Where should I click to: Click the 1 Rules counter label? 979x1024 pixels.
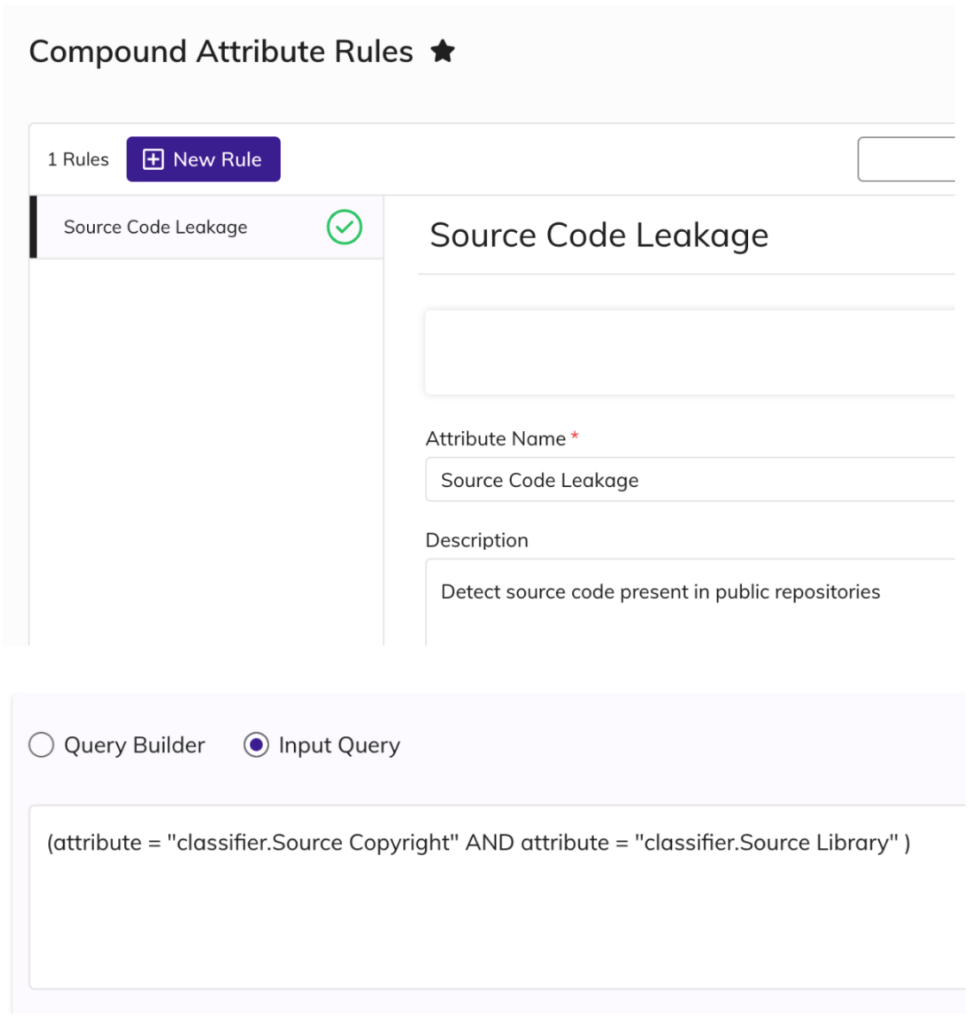[77, 158]
